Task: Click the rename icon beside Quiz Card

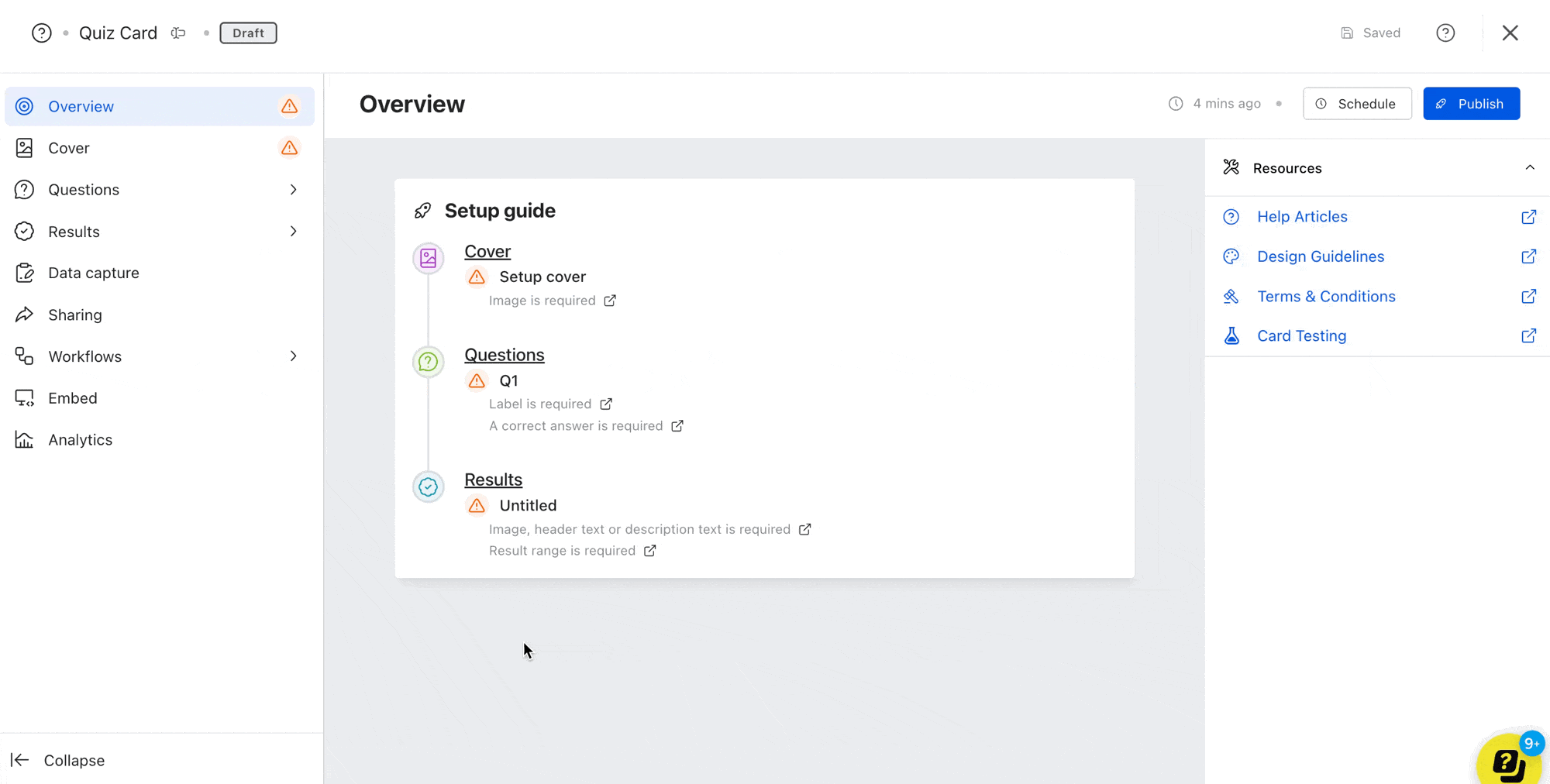Action: (178, 33)
